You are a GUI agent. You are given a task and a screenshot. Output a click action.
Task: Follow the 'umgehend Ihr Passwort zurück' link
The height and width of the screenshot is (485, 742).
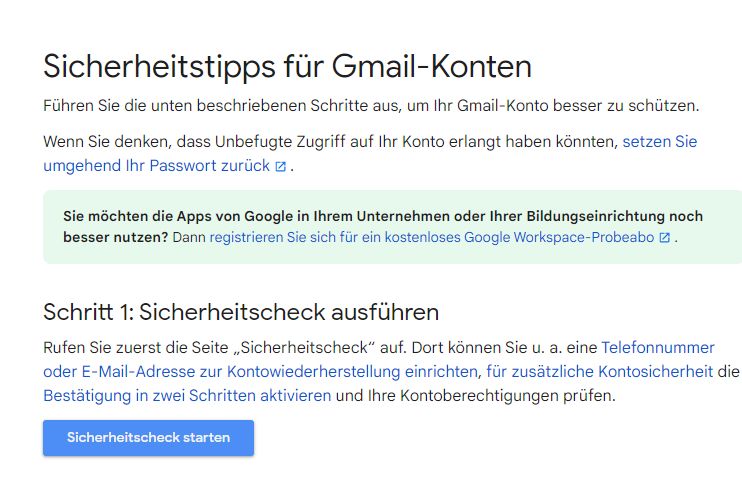coord(157,166)
